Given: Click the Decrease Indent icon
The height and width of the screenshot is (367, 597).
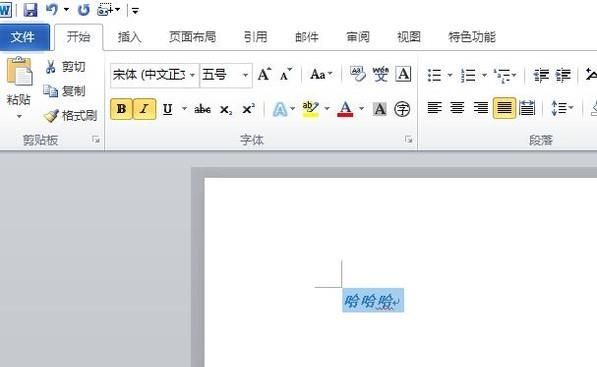Looking at the screenshot, I should [541, 75].
